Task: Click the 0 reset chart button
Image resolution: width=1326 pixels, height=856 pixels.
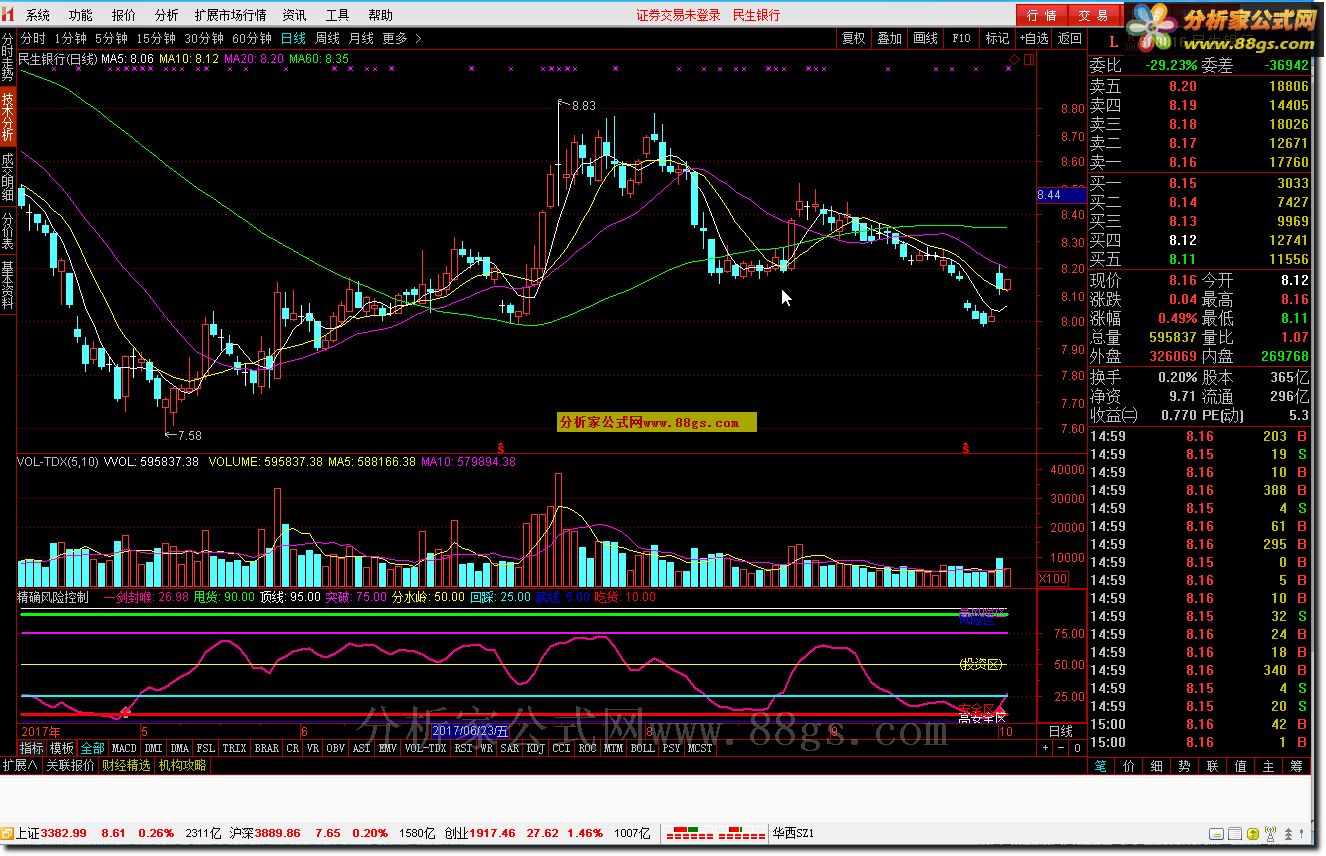Action: pyautogui.click(x=1077, y=748)
